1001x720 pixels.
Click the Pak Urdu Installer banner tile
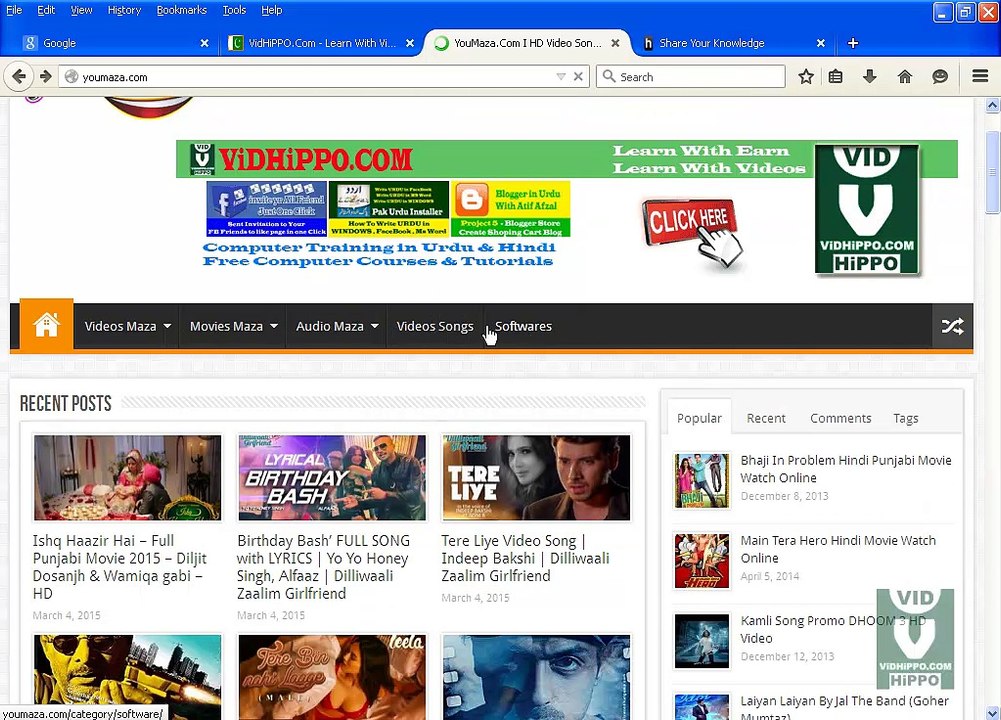click(x=389, y=209)
